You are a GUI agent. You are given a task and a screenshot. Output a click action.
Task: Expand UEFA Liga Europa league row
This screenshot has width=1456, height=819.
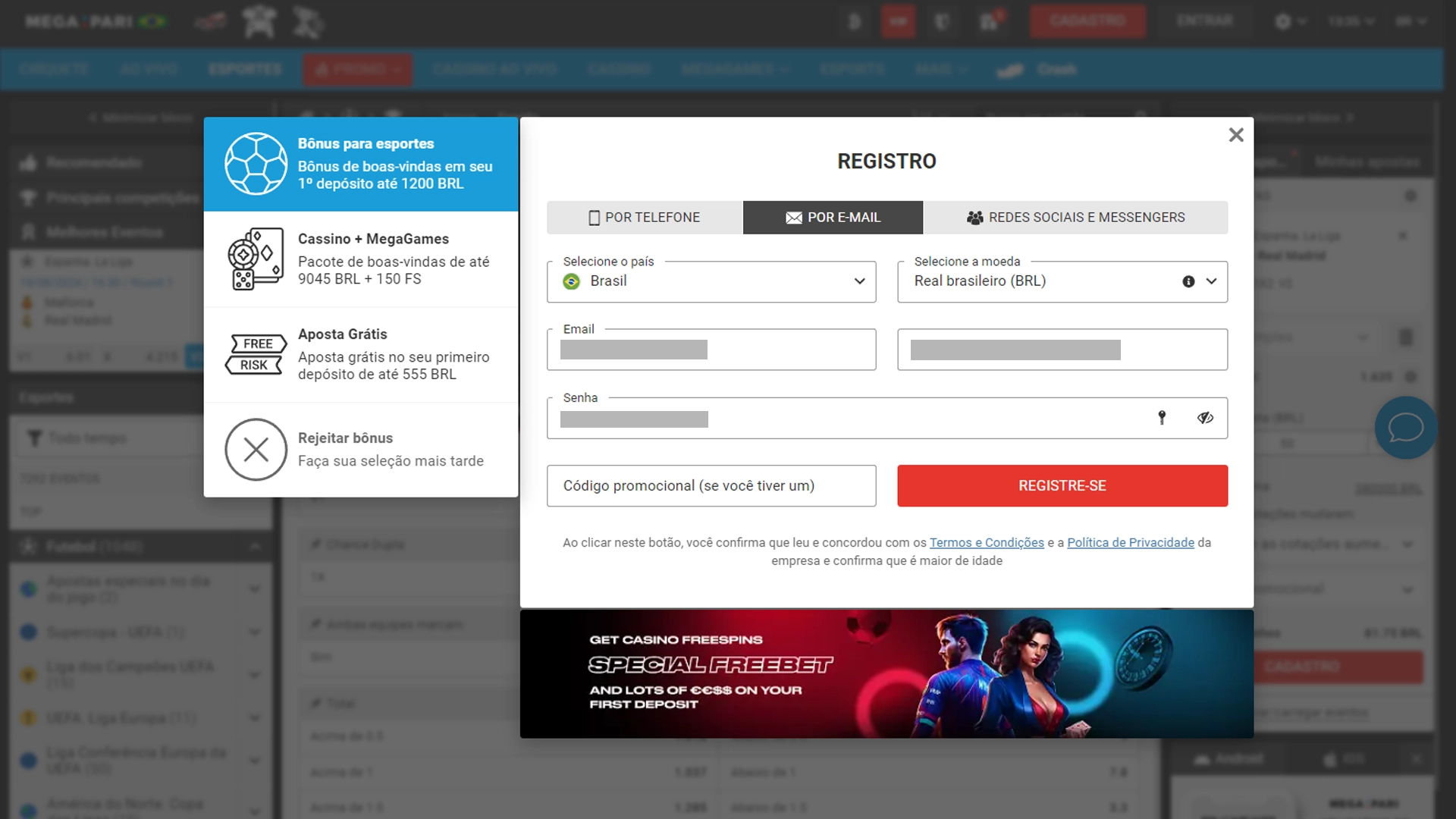tap(140, 718)
